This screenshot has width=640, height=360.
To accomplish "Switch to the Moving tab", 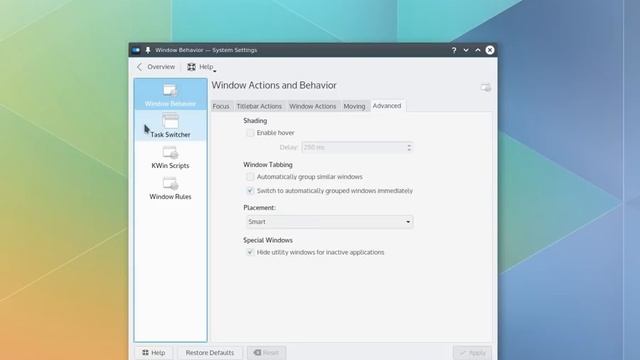I will click(x=354, y=106).
